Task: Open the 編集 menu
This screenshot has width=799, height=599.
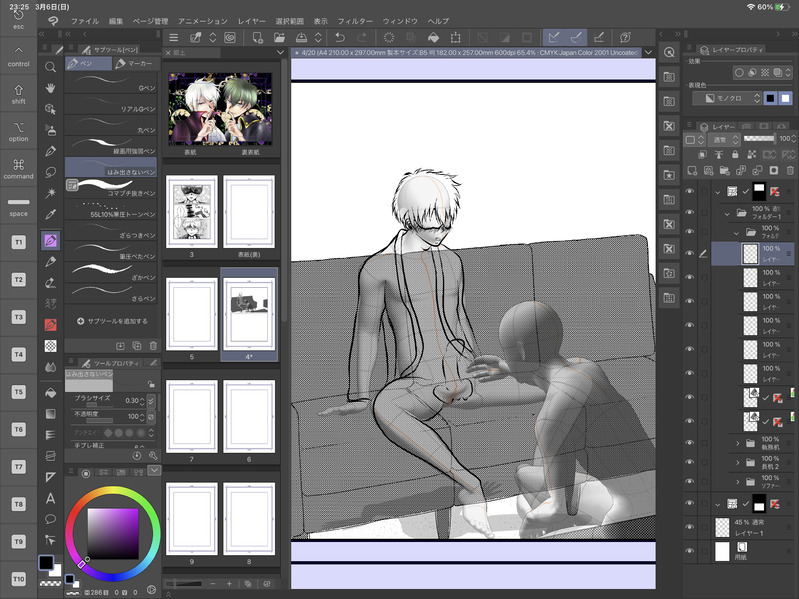Action: tap(116, 21)
